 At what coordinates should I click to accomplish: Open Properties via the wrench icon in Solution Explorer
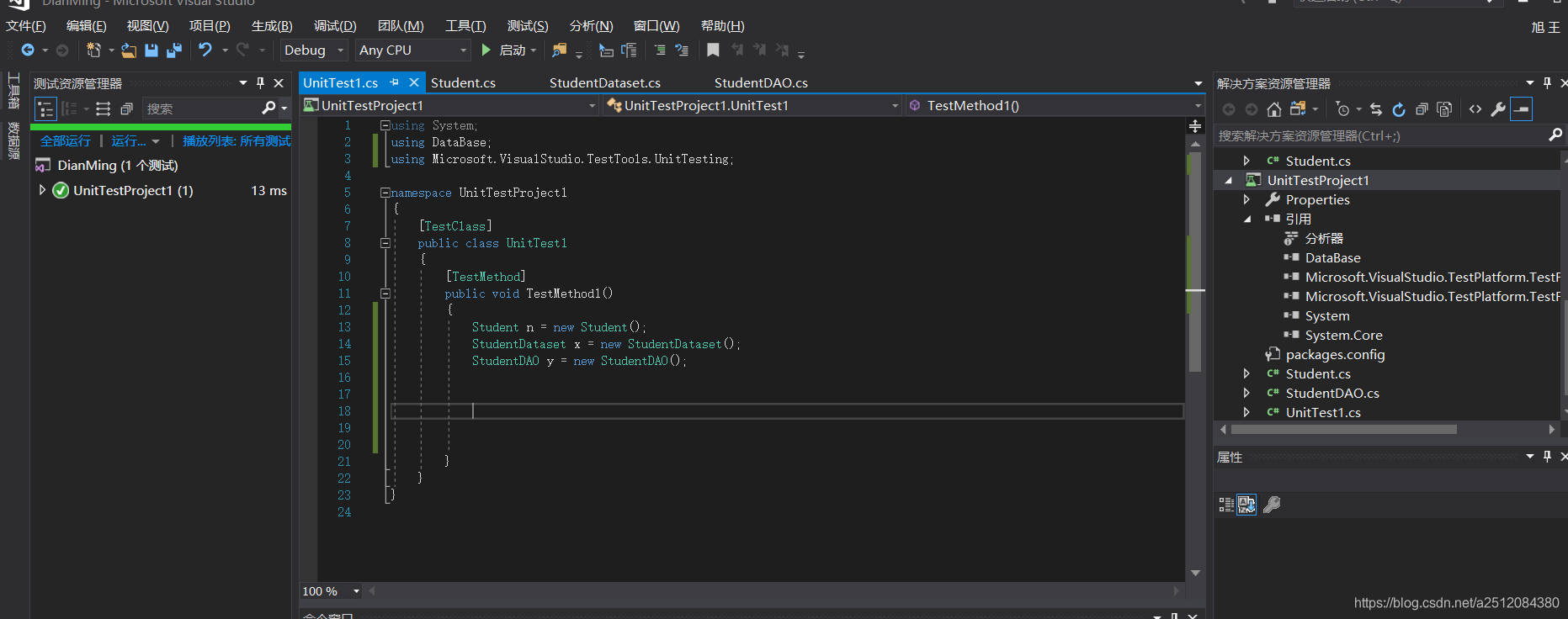pyautogui.click(x=1498, y=109)
